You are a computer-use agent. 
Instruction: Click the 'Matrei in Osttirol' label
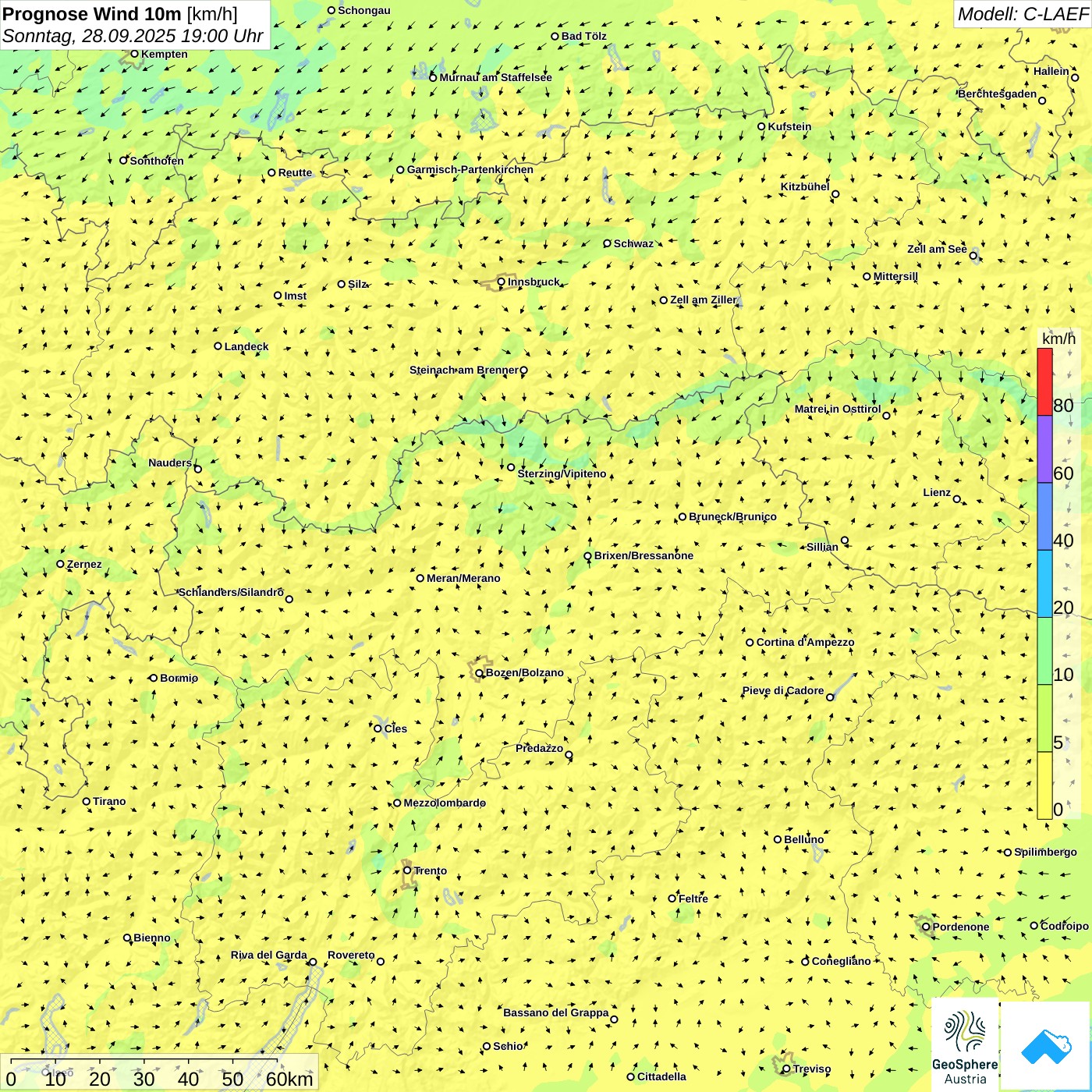click(838, 409)
